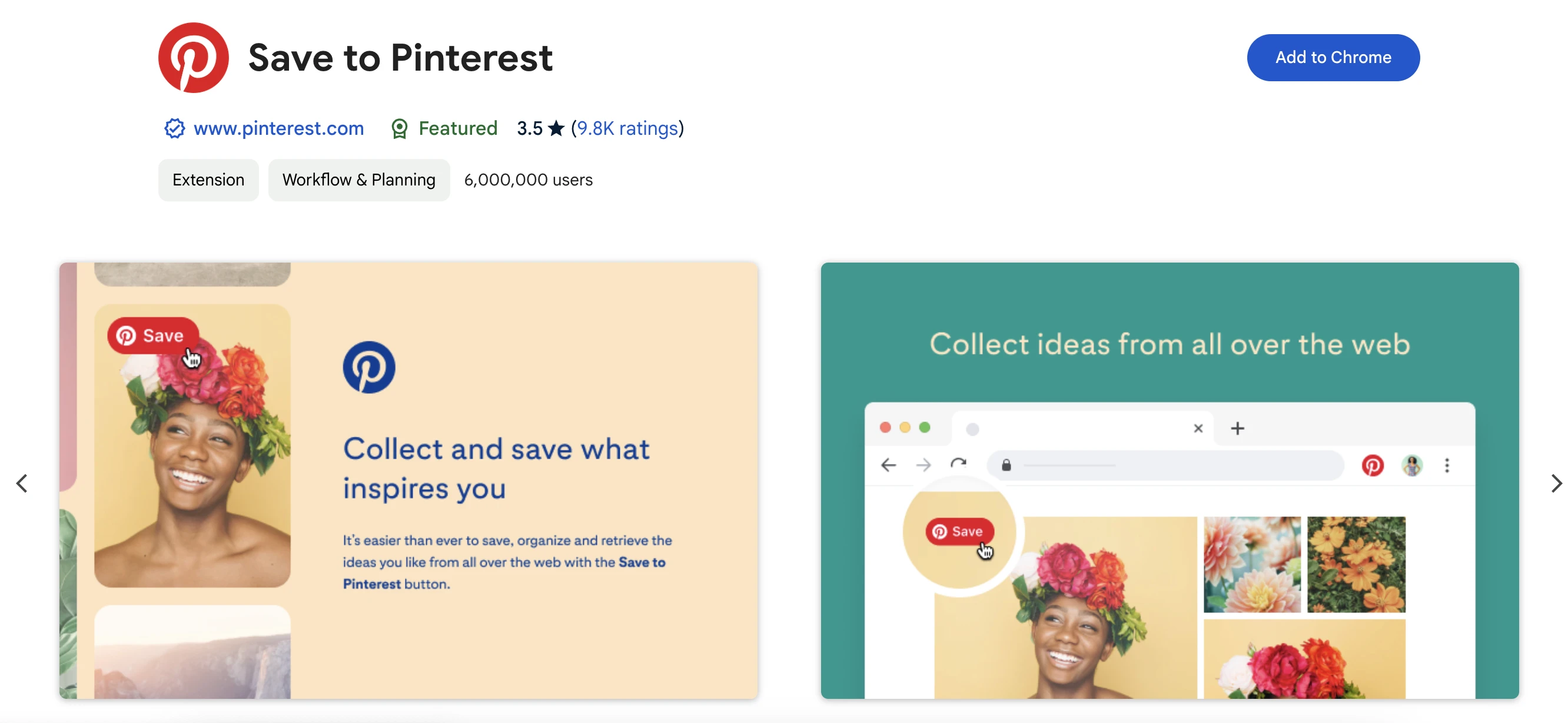Viewport: 1568px width, 723px height.
Task: Click the Save button inside the teal slide
Action: click(959, 532)
